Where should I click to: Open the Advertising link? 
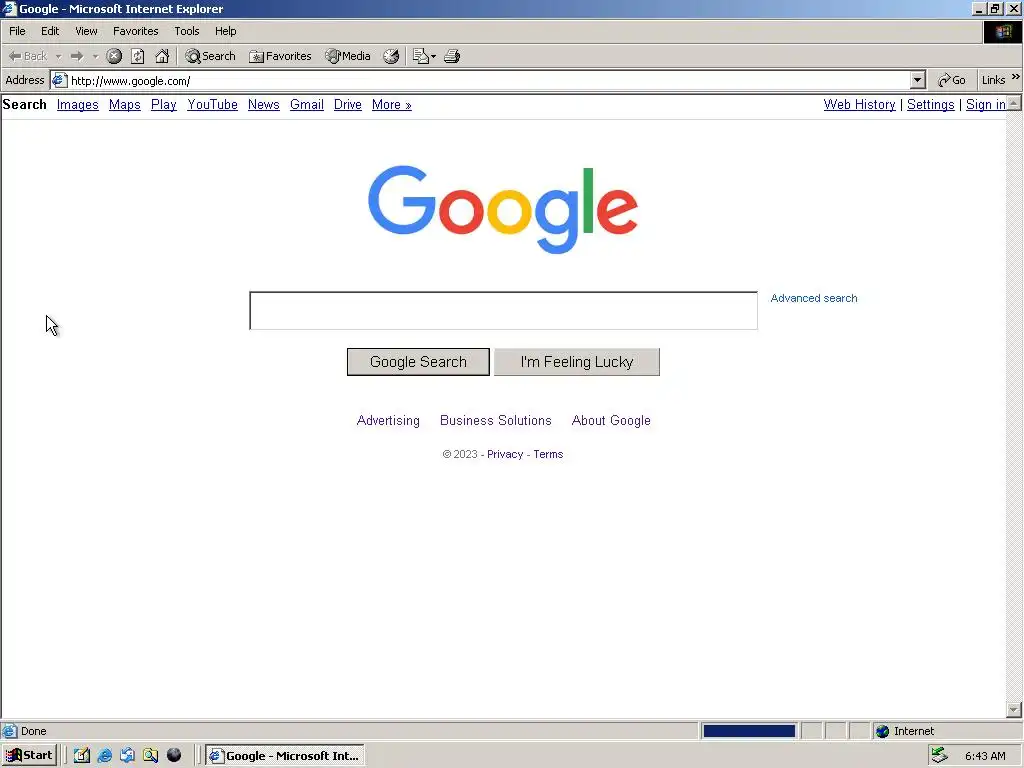(388, 421)
